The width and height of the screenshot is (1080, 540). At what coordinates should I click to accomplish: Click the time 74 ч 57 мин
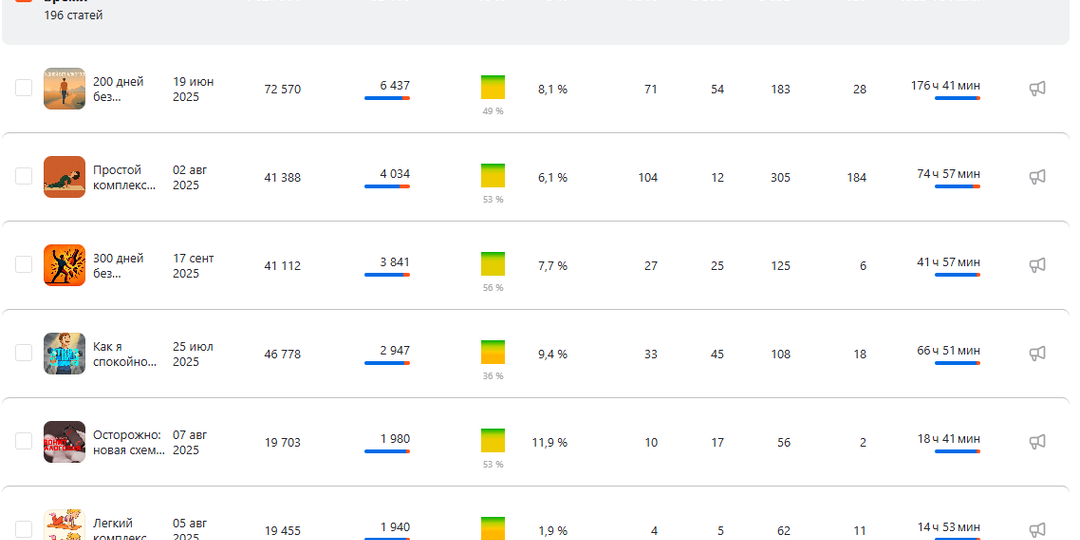(948, 174)
